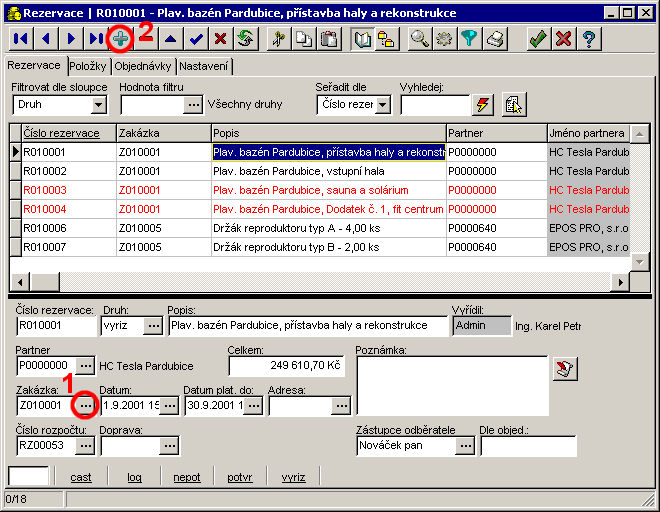Image resolution: width=660 pixels, height=512 pixels.
Task: Open the Filtrovat dle sloupce dropdown
Action: [x=99, y=105]
